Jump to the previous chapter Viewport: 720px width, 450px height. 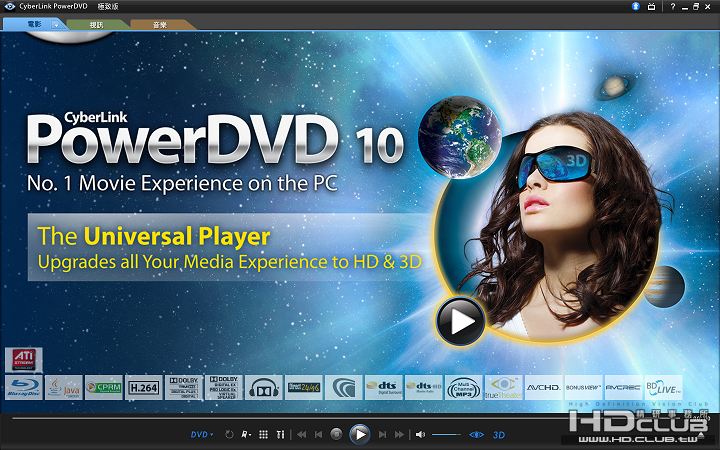click(318, 434)
